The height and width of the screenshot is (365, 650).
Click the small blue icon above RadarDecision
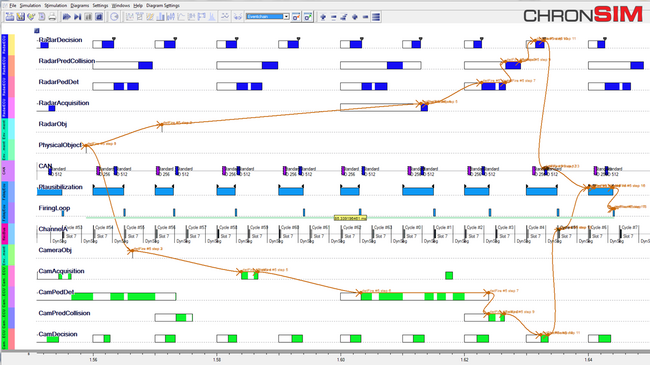coord(36,31)
